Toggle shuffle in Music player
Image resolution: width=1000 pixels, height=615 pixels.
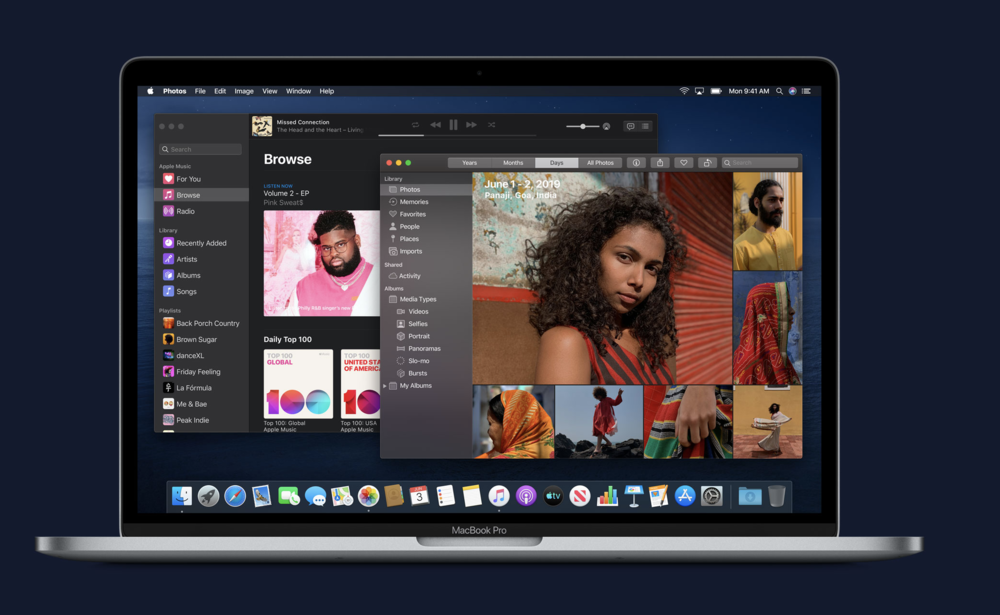(x=492, y=125)
